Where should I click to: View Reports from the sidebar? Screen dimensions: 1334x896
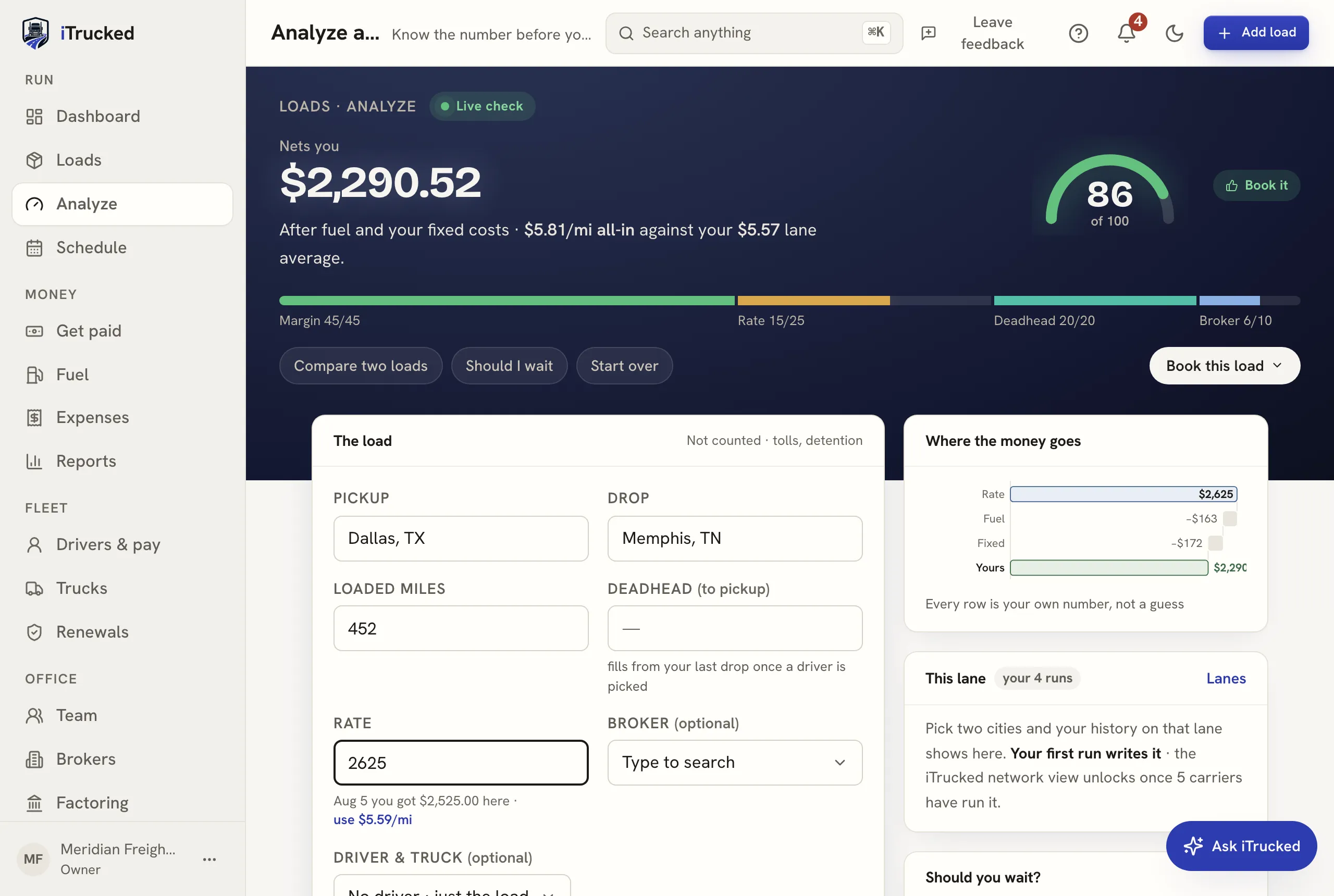(x=122, y=461)
